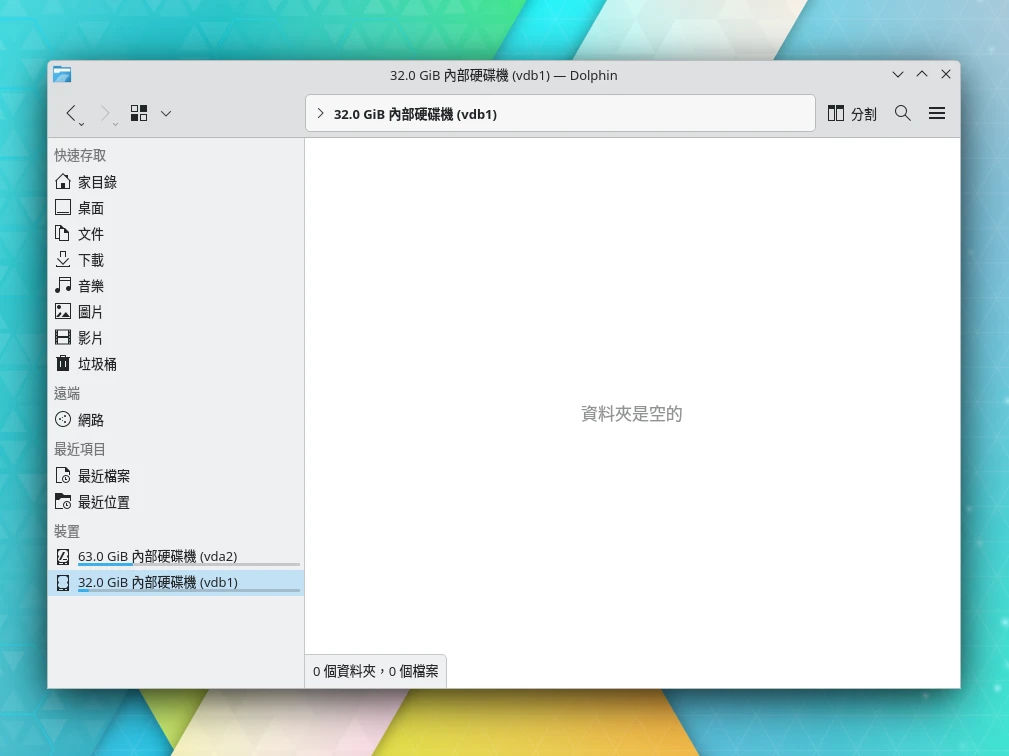
Task: Open 下載 downloads folder
Action: 91,260
